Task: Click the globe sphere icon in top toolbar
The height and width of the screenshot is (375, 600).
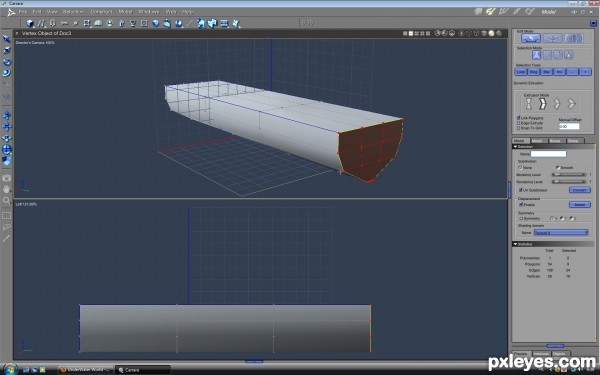Action: point(155,23)
